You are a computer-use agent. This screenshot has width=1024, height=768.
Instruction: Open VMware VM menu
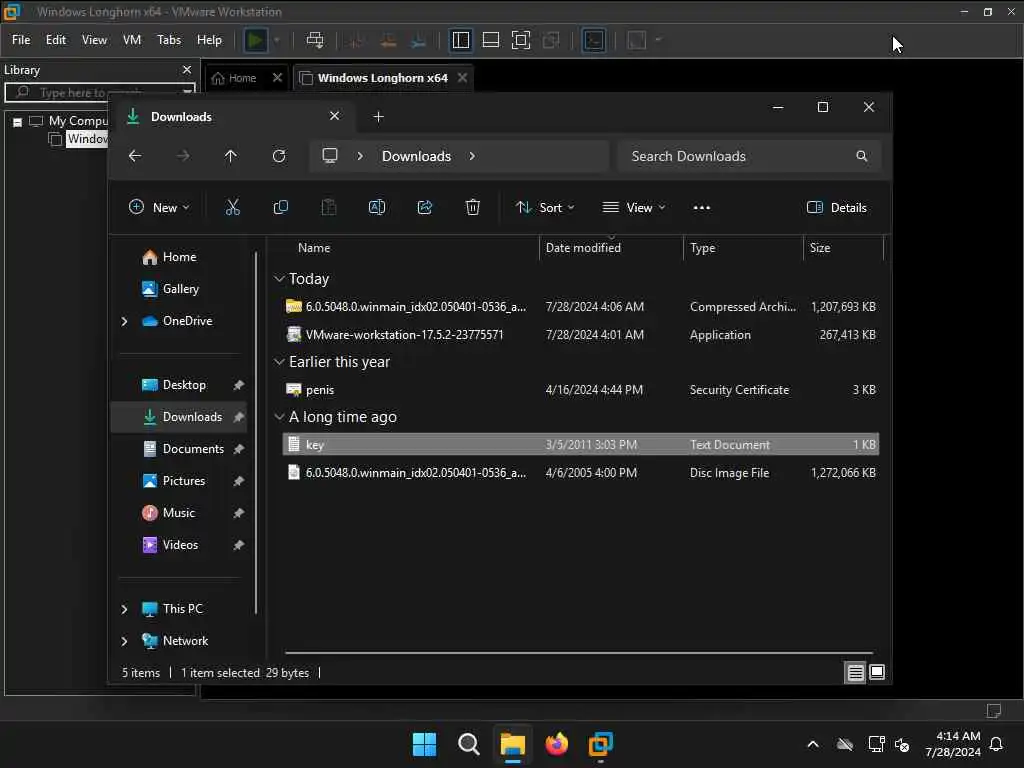[x=132, y=40]
